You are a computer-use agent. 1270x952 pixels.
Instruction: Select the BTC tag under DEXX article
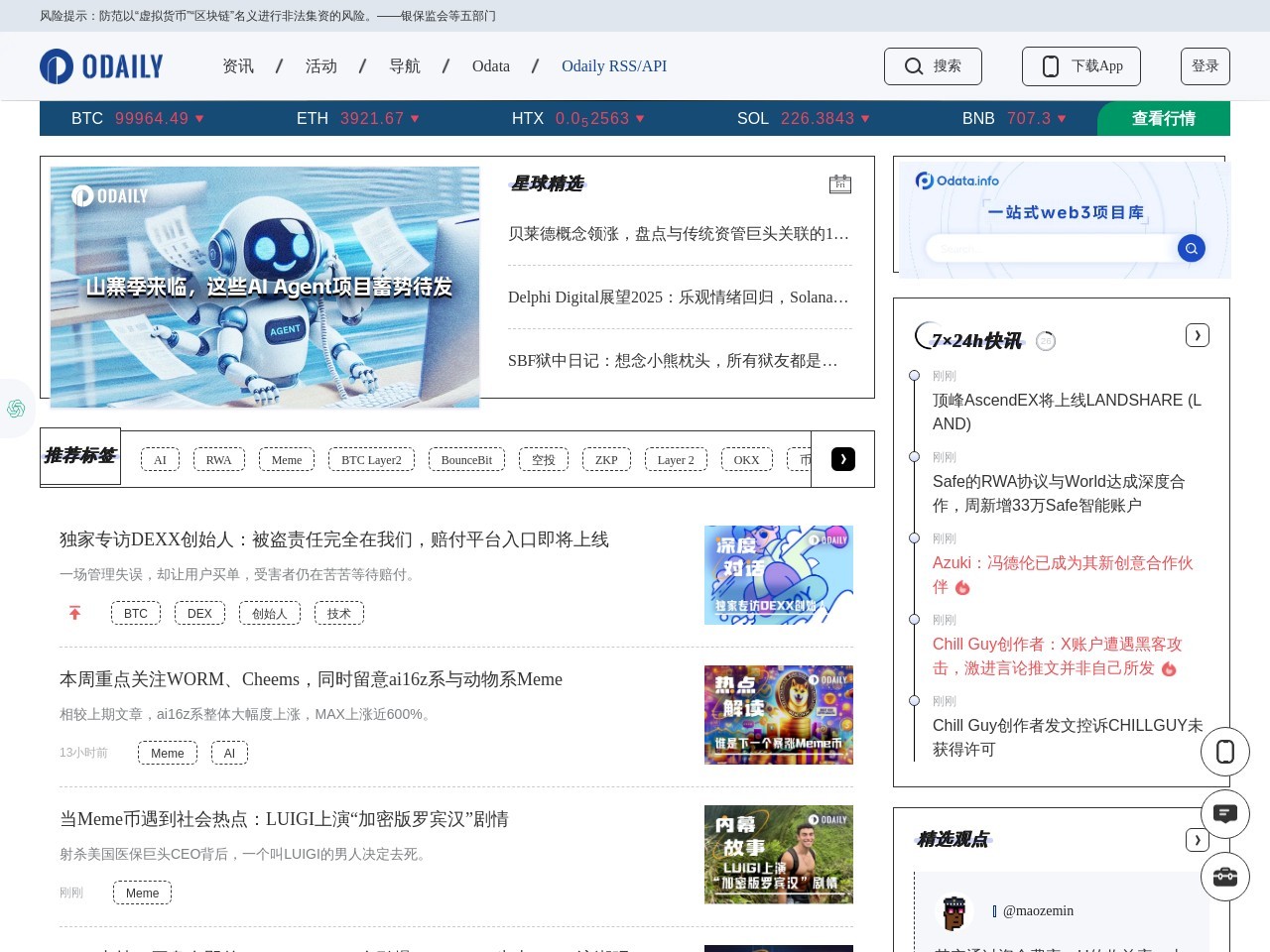pos(136,613)
